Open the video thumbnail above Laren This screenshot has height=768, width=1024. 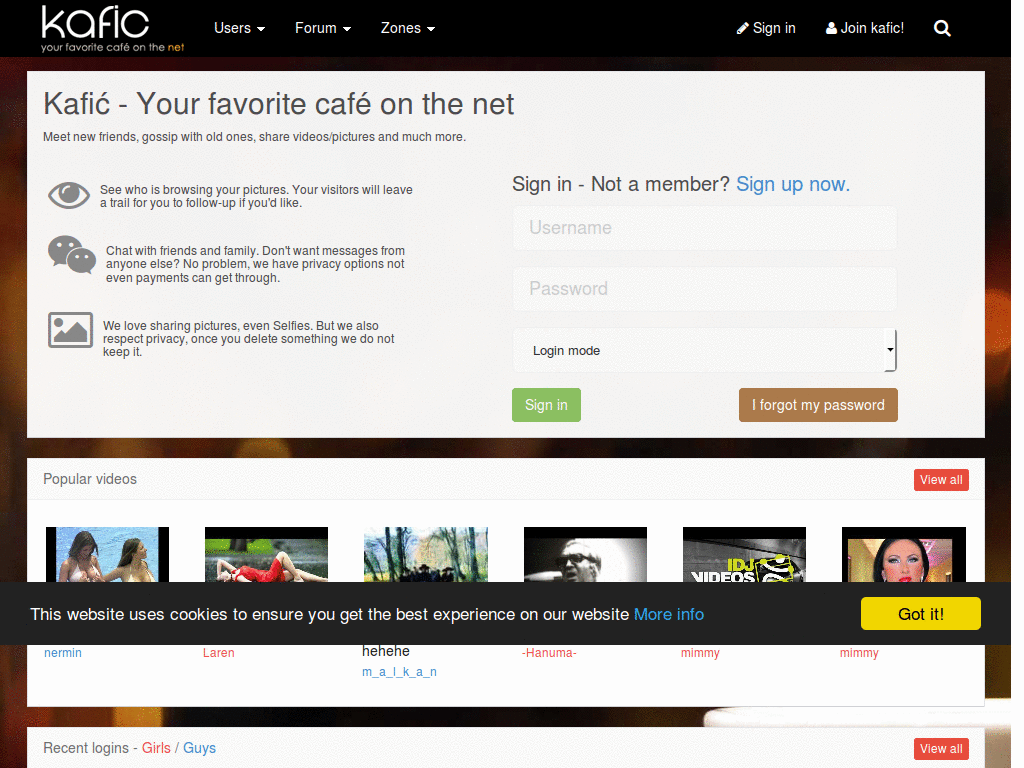[x=266, y=554]
